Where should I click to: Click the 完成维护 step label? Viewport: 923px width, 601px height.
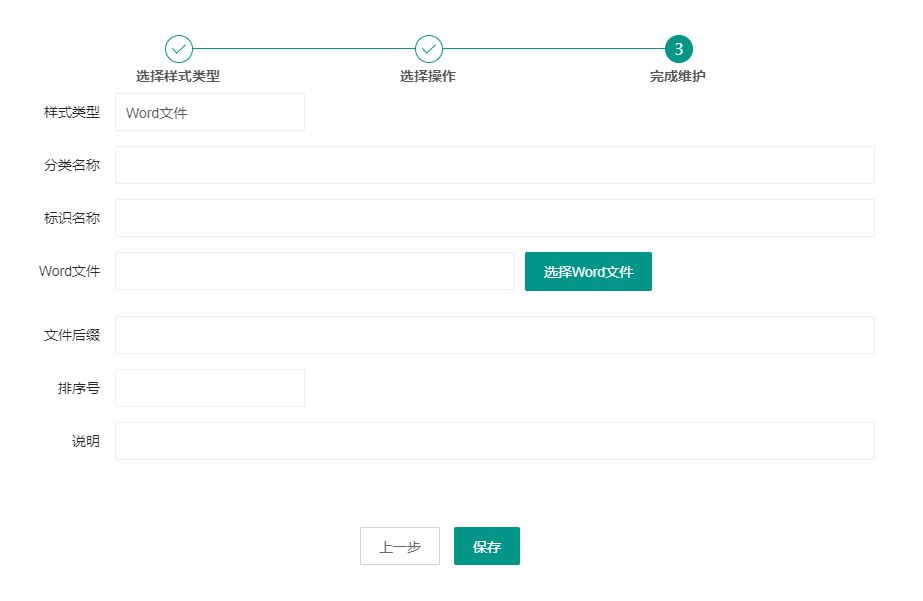[678, 77]
